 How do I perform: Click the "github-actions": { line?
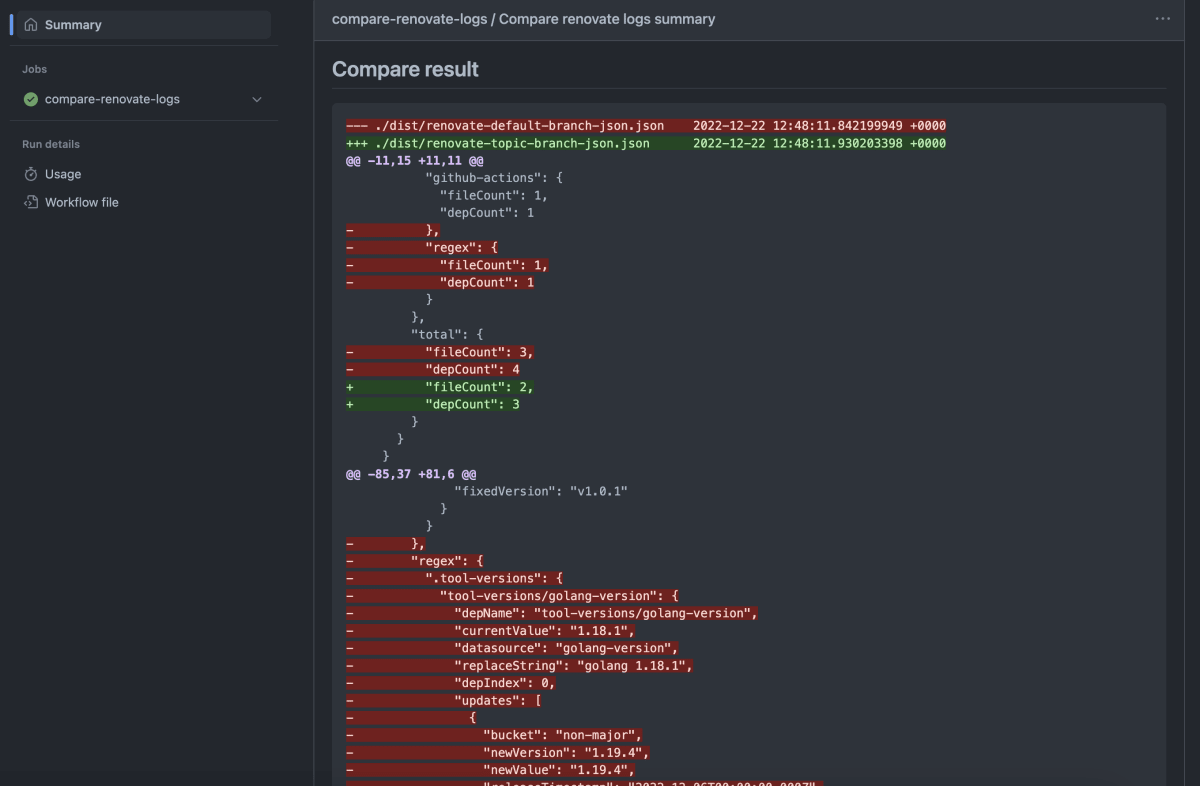pyautogui.click(x=494, y=178)
